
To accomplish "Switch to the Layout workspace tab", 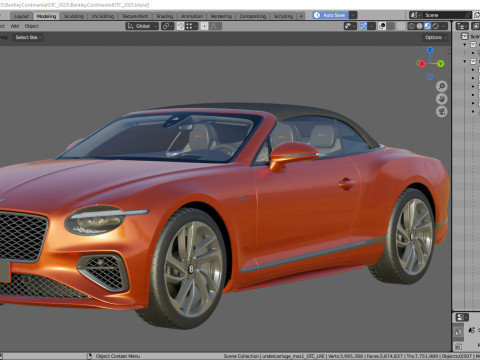I will pyautogui.click(x=21, y=16).
